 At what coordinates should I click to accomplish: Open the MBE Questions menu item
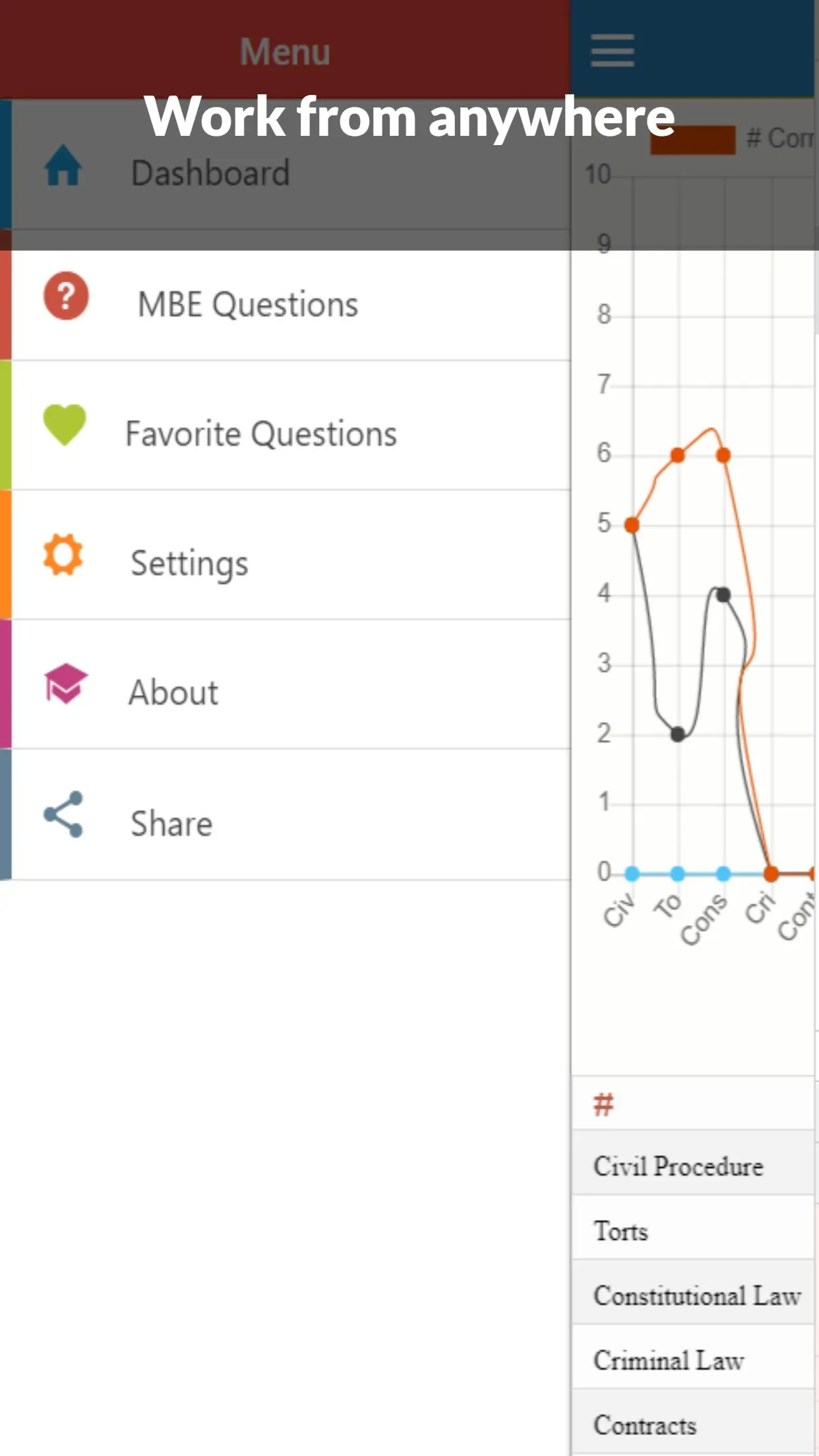pos(291,305)
